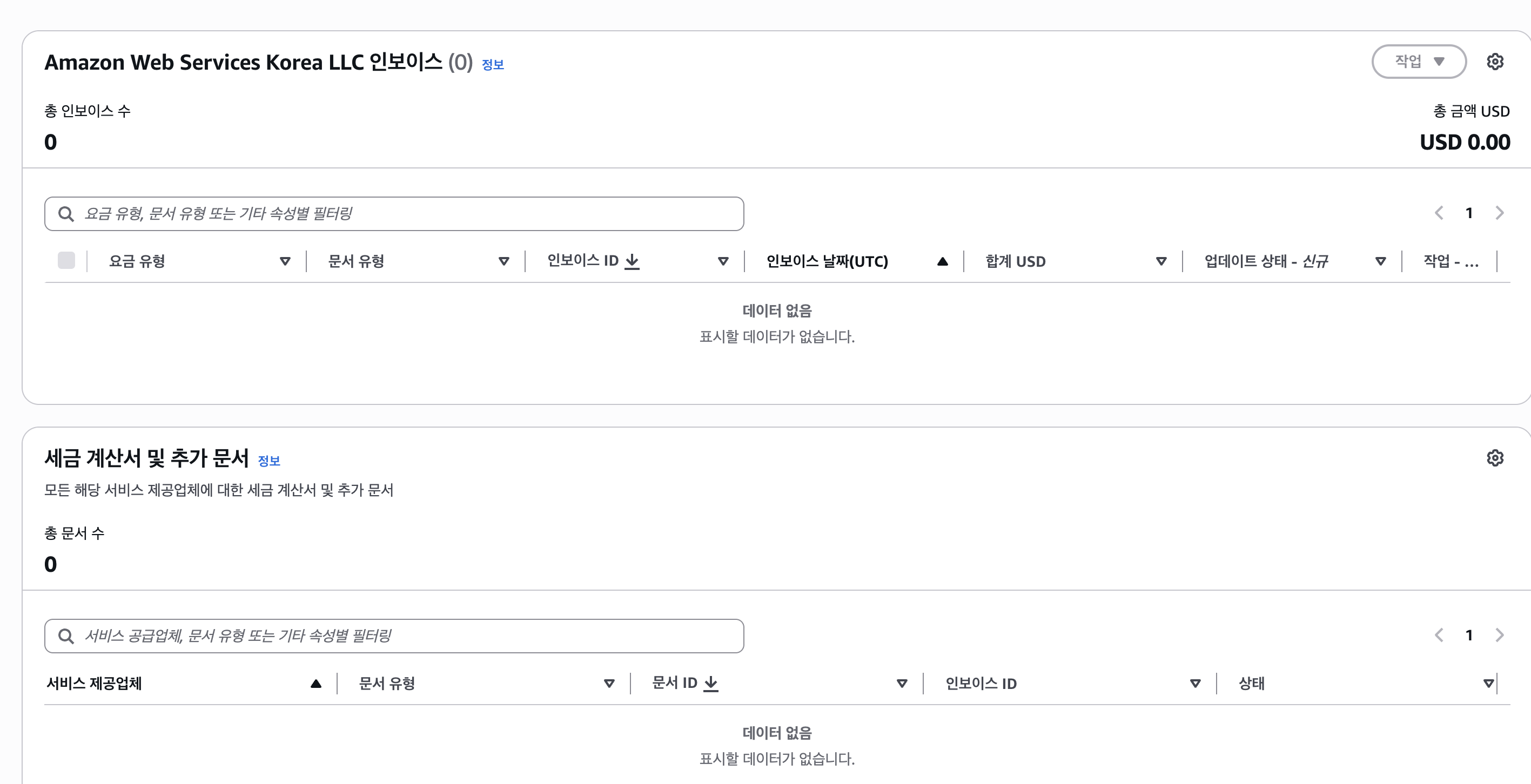Click the 인보이스 날짜(UTC) column header
Image resolution: width=1531 pixels, height=784 pixels.
coord(827,261)
